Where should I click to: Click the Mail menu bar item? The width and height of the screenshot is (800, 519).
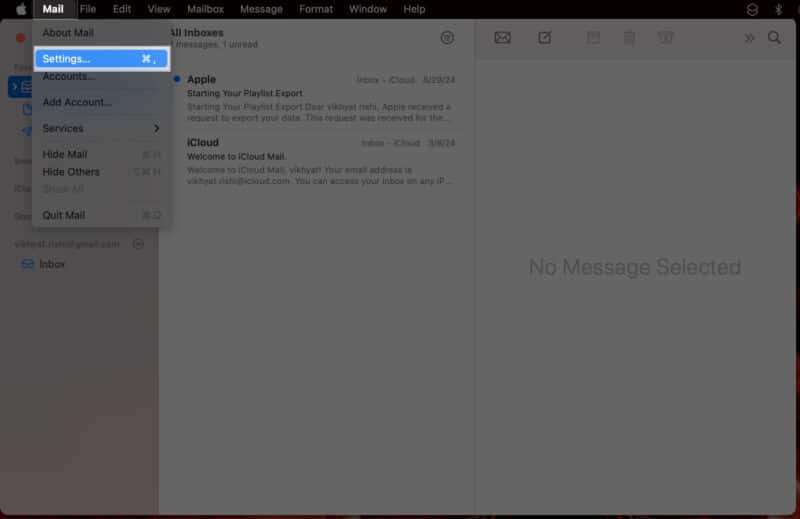click(x=53, y=9)
